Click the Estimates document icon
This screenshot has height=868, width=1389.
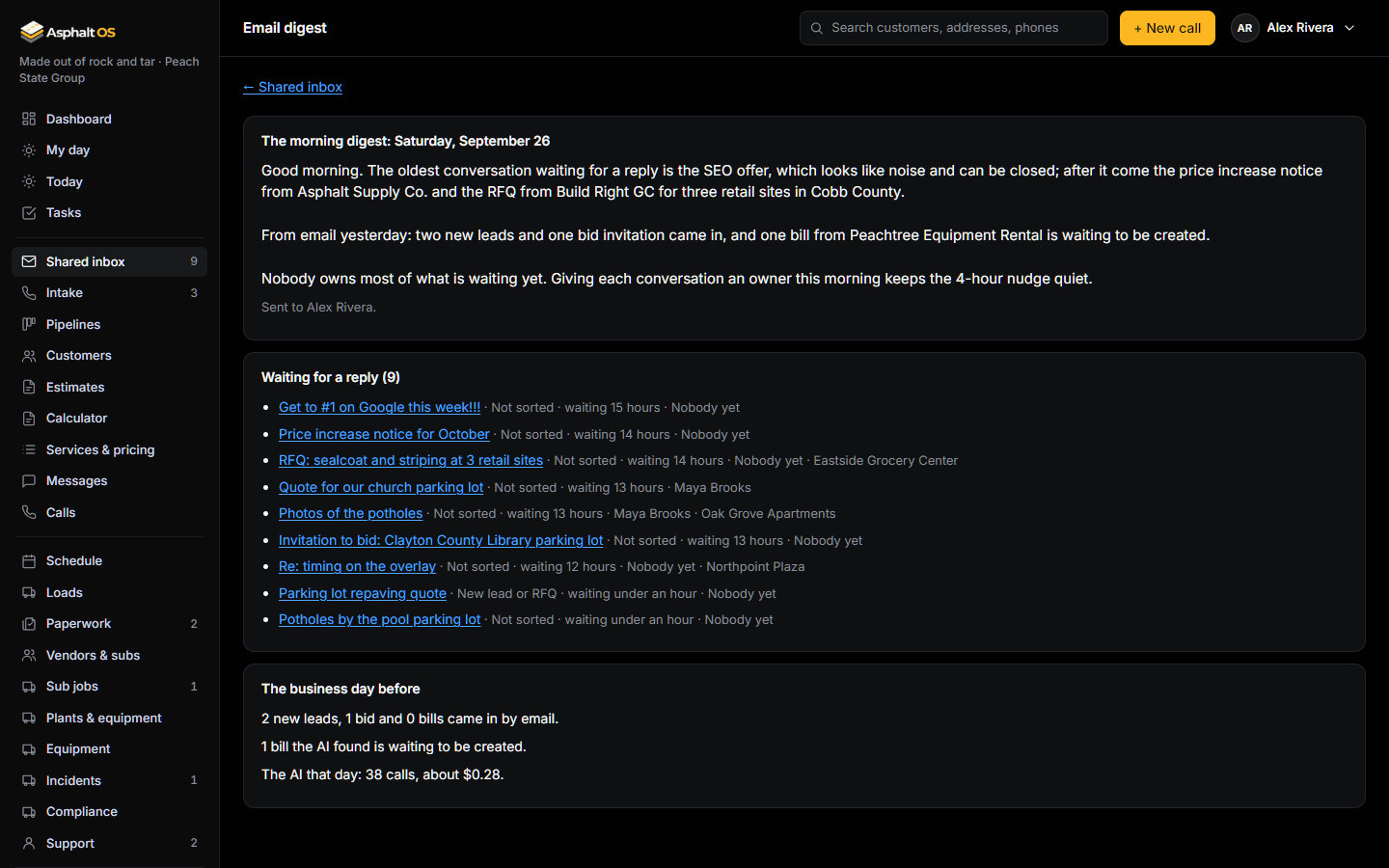29,387
